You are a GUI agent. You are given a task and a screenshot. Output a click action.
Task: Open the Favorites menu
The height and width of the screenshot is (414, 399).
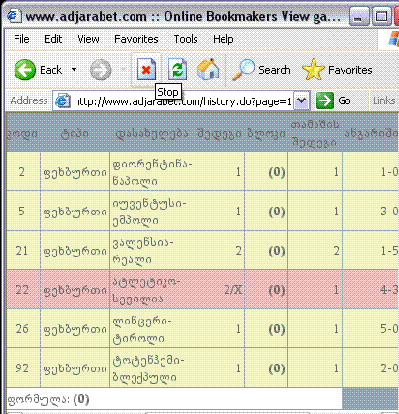point(136,39)
